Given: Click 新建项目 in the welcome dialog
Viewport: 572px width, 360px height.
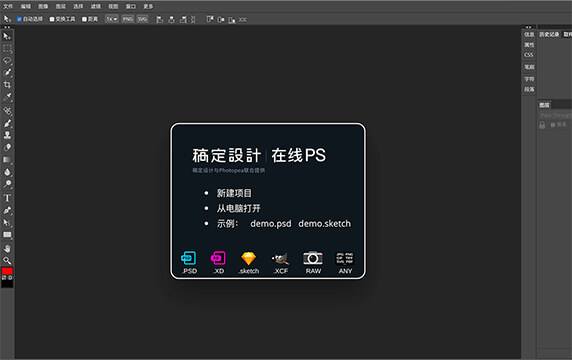Looking at the screenshot, I should click(234, 193).
